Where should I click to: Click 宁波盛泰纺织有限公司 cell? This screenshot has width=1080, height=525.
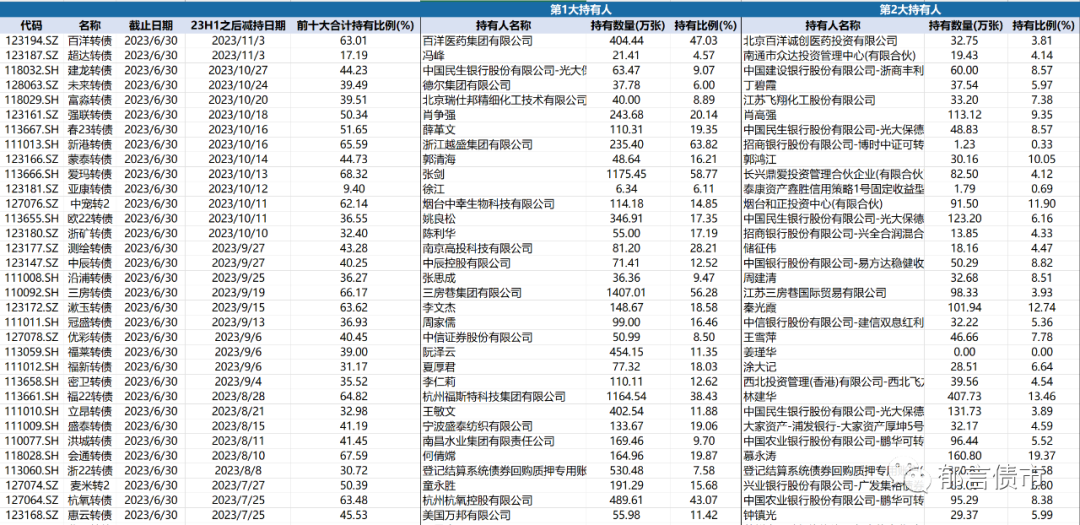[477, 426]
